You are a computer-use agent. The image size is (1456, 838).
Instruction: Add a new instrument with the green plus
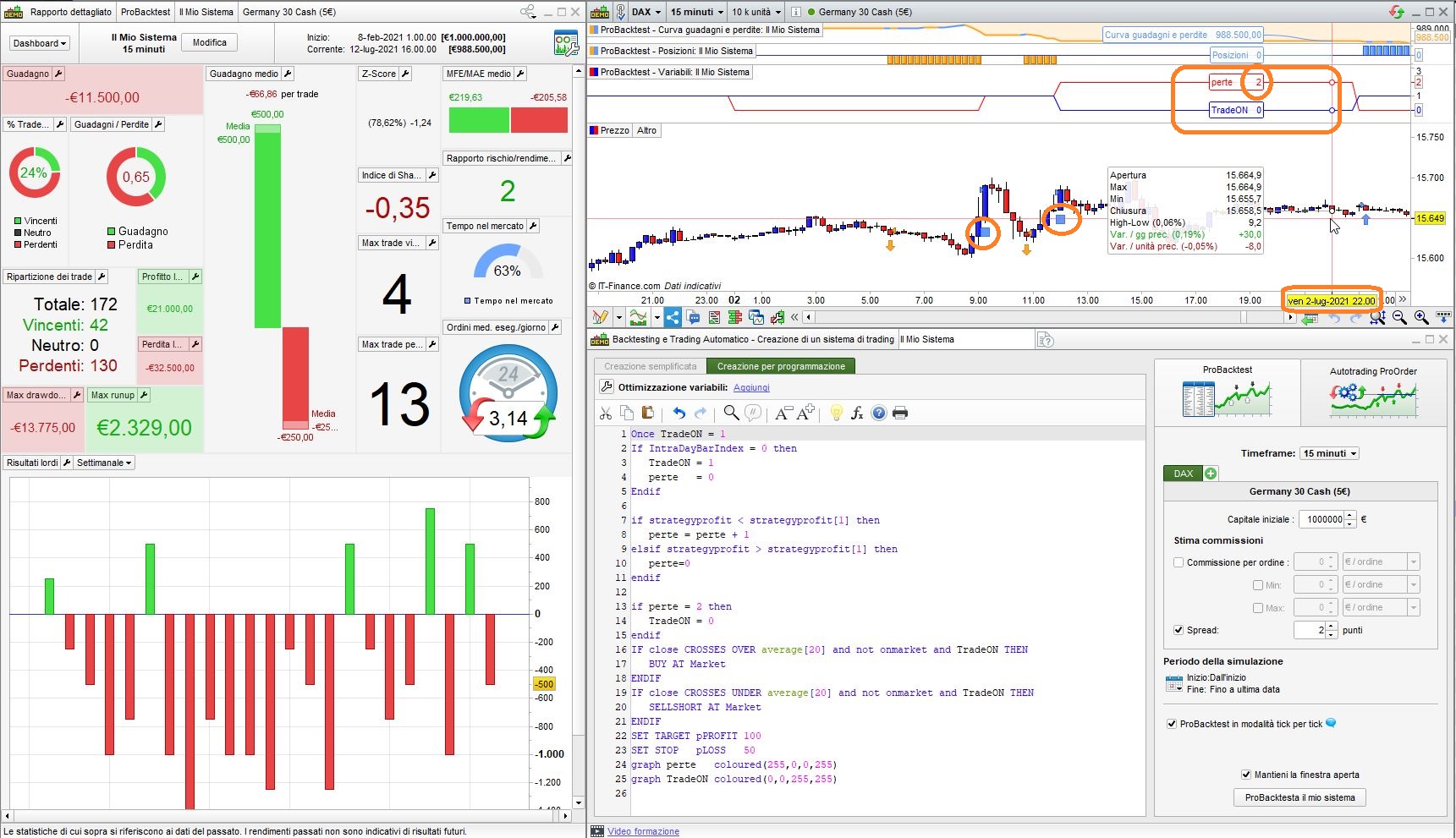pos(1211,474)
